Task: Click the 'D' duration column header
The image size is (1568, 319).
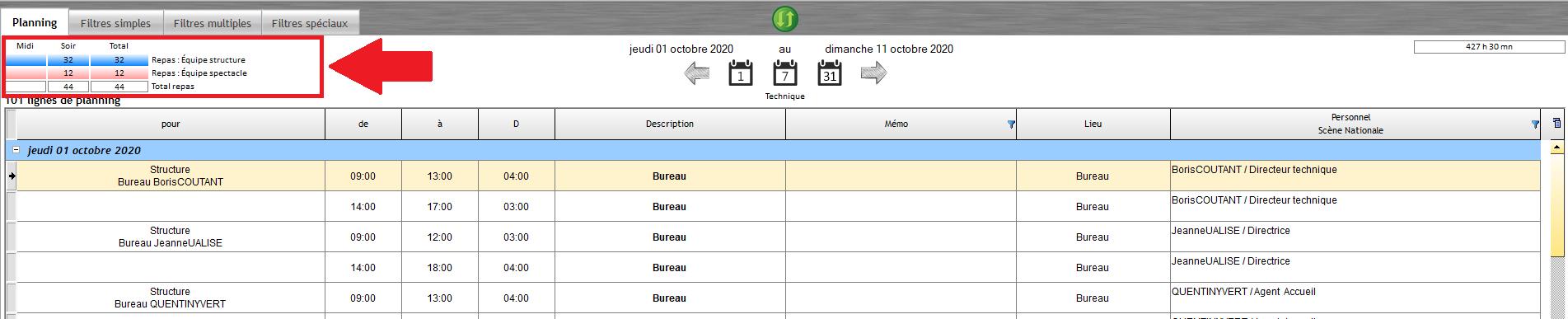Action: [517, 124]
